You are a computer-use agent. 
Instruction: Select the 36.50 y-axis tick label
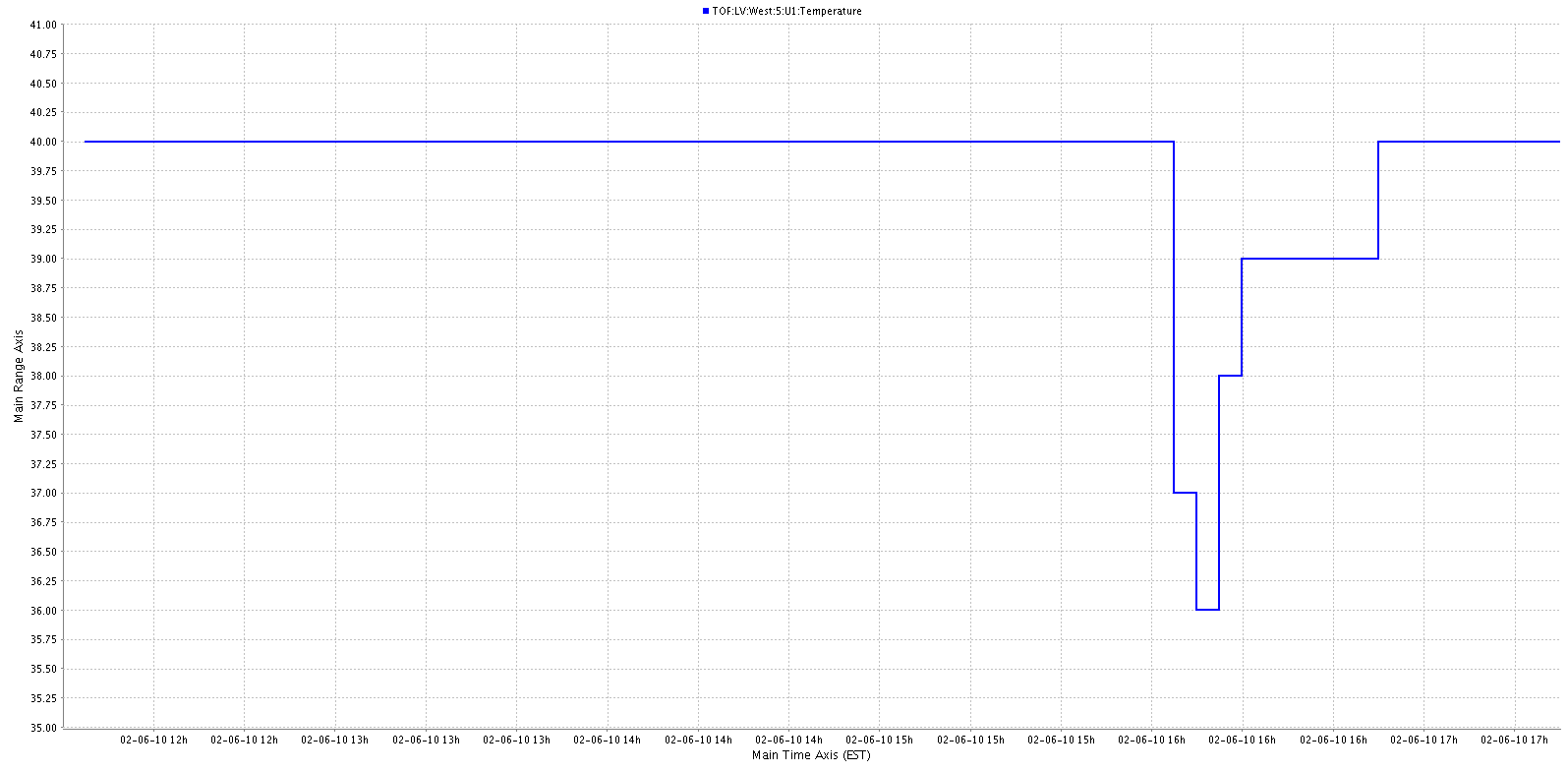tap(43, 552)
